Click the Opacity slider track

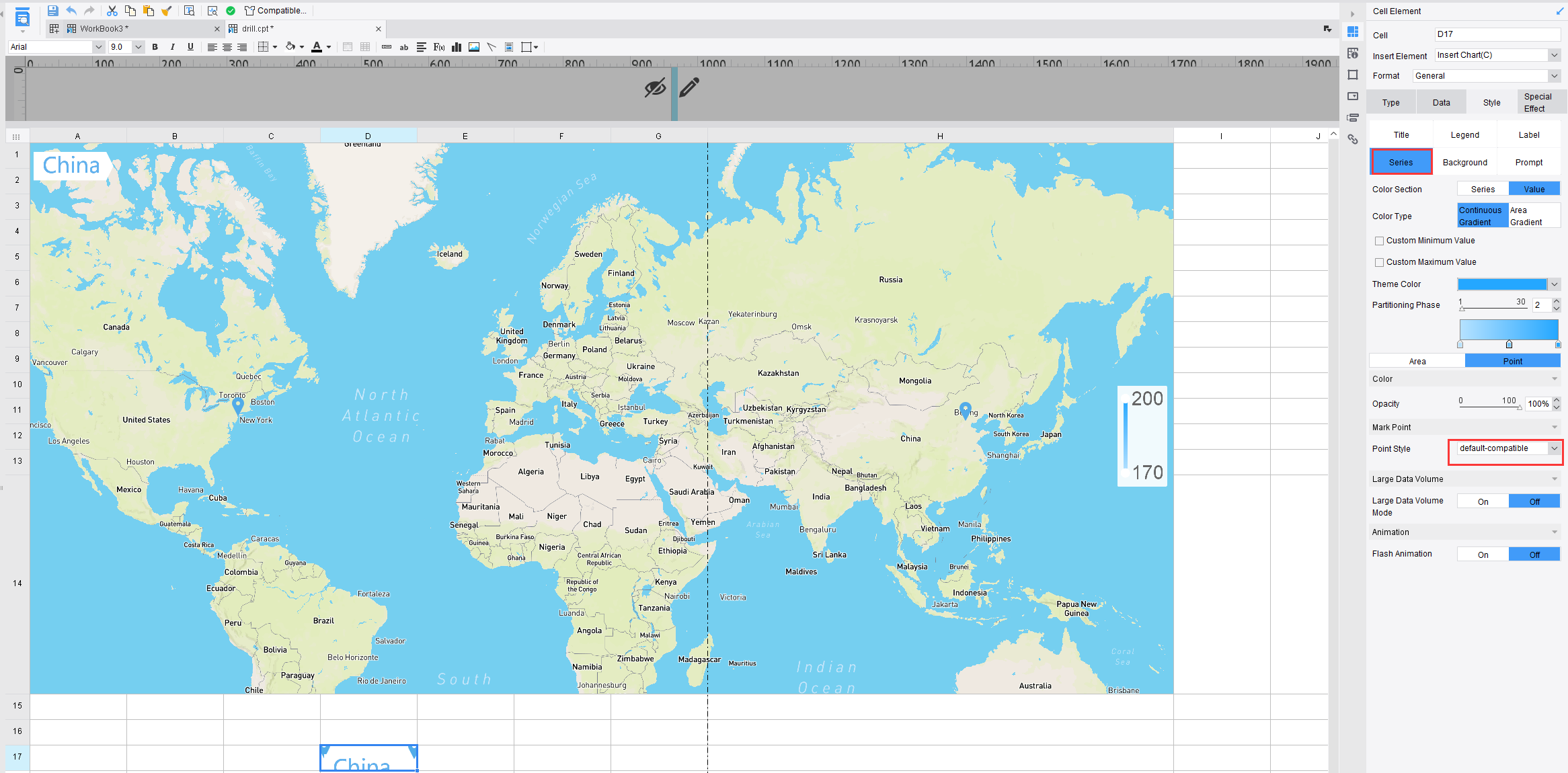click(1489, 407)
